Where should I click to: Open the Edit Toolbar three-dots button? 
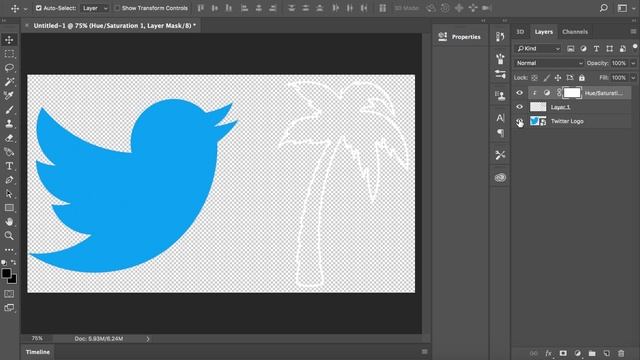(x=9, y=249)
